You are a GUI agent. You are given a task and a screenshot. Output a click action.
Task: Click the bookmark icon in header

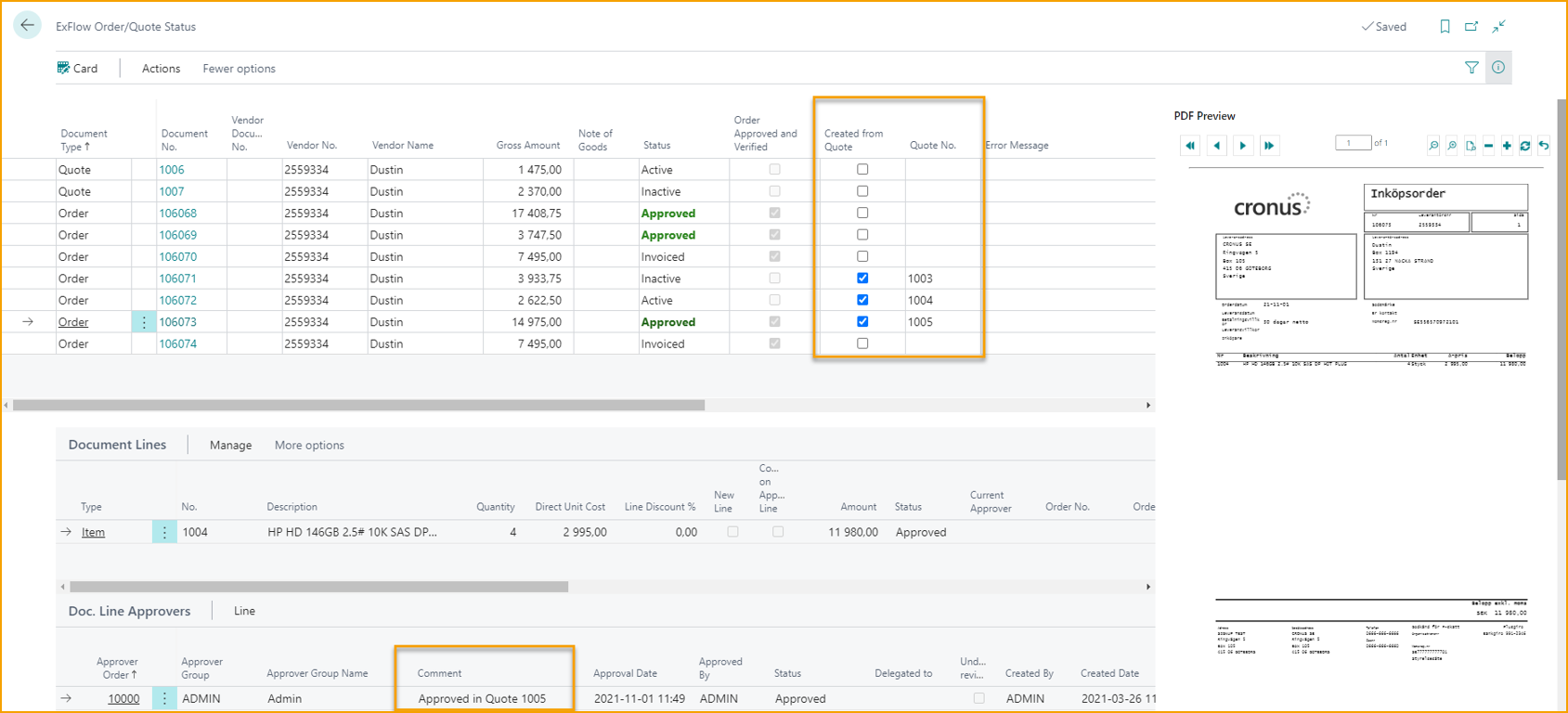(1445, 27)
